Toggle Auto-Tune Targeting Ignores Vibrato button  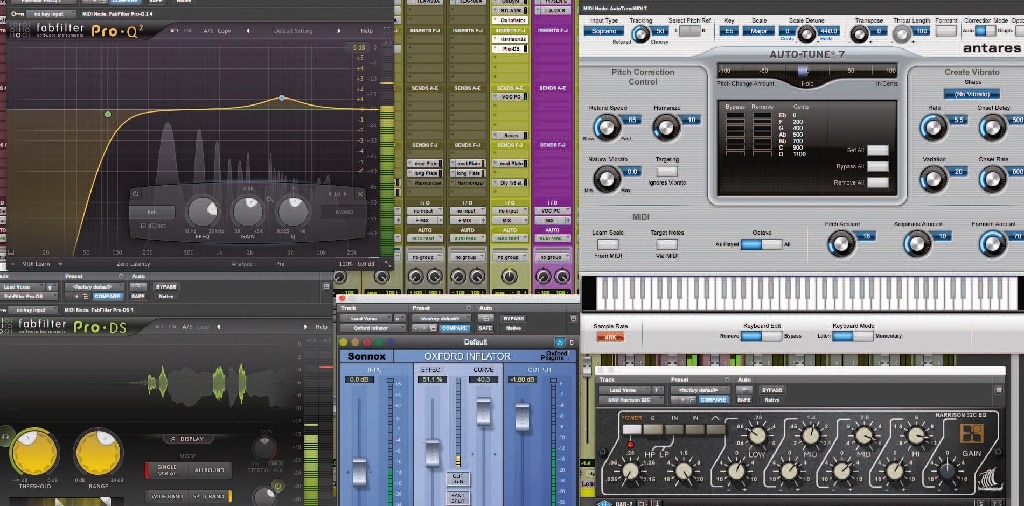click(x=667, y=171)
